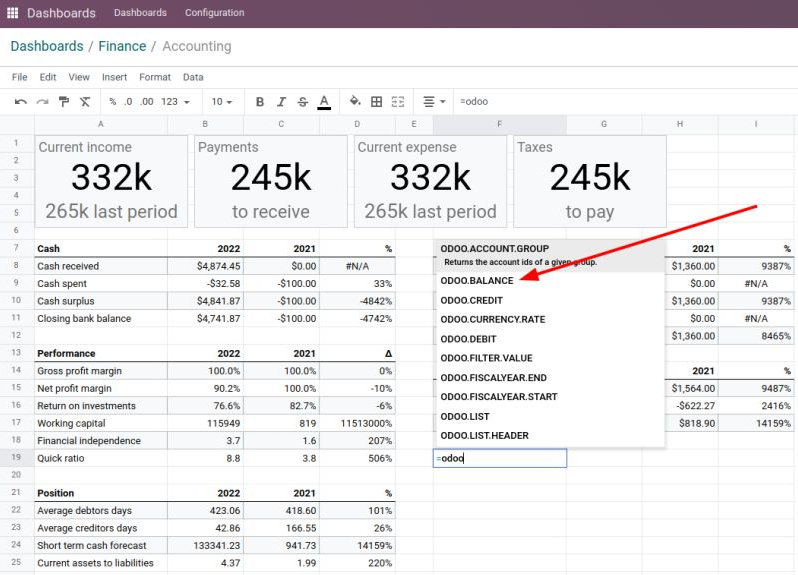The image size is (798, 575).
Task: Toggle bold formatting
Action: click(x=260, y=102)
